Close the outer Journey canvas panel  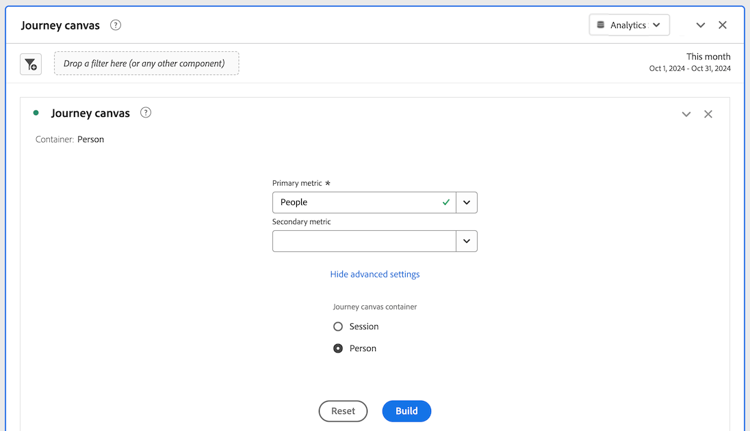coord(723,25)
